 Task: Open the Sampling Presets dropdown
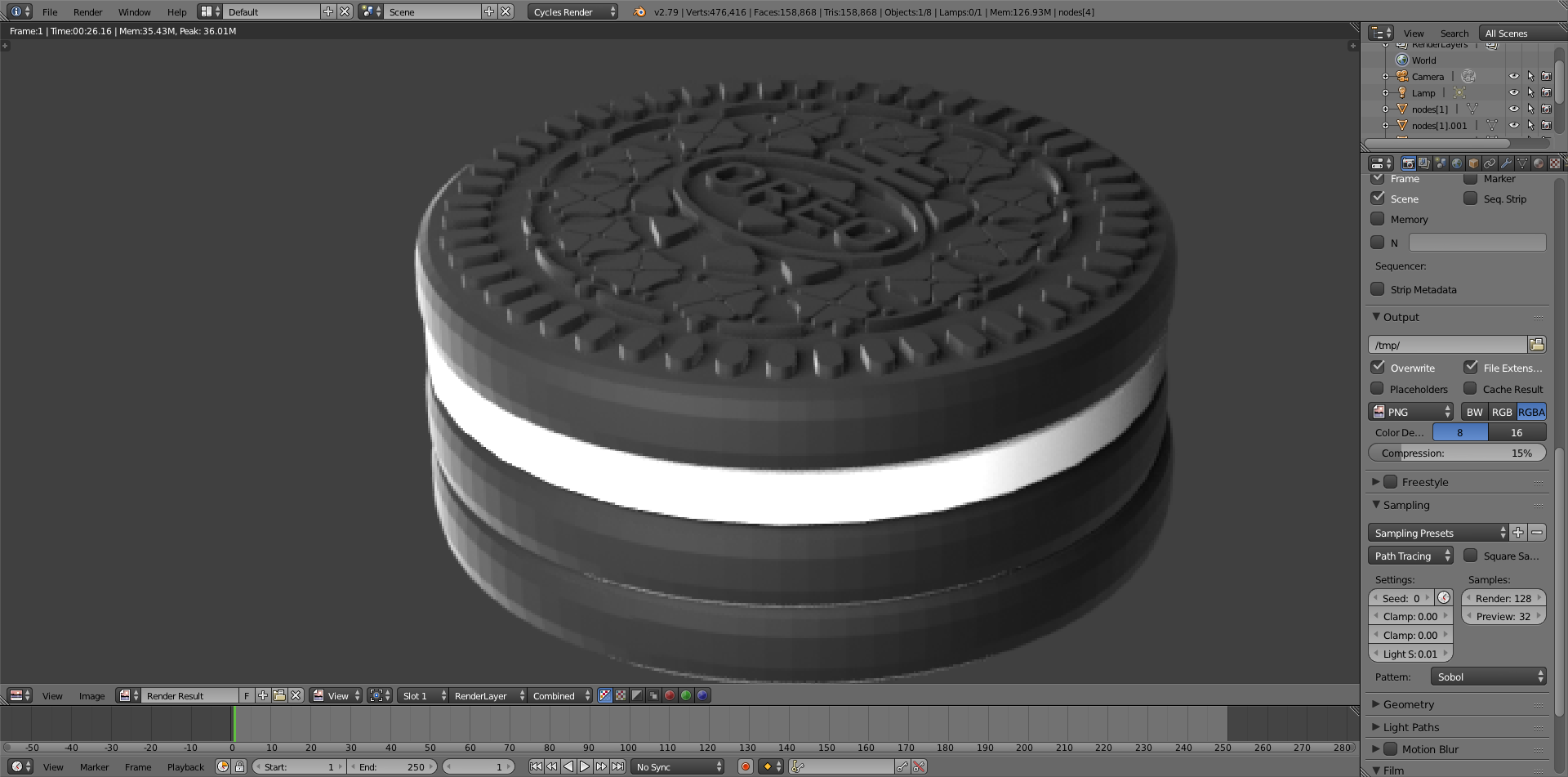(1437, 533)
